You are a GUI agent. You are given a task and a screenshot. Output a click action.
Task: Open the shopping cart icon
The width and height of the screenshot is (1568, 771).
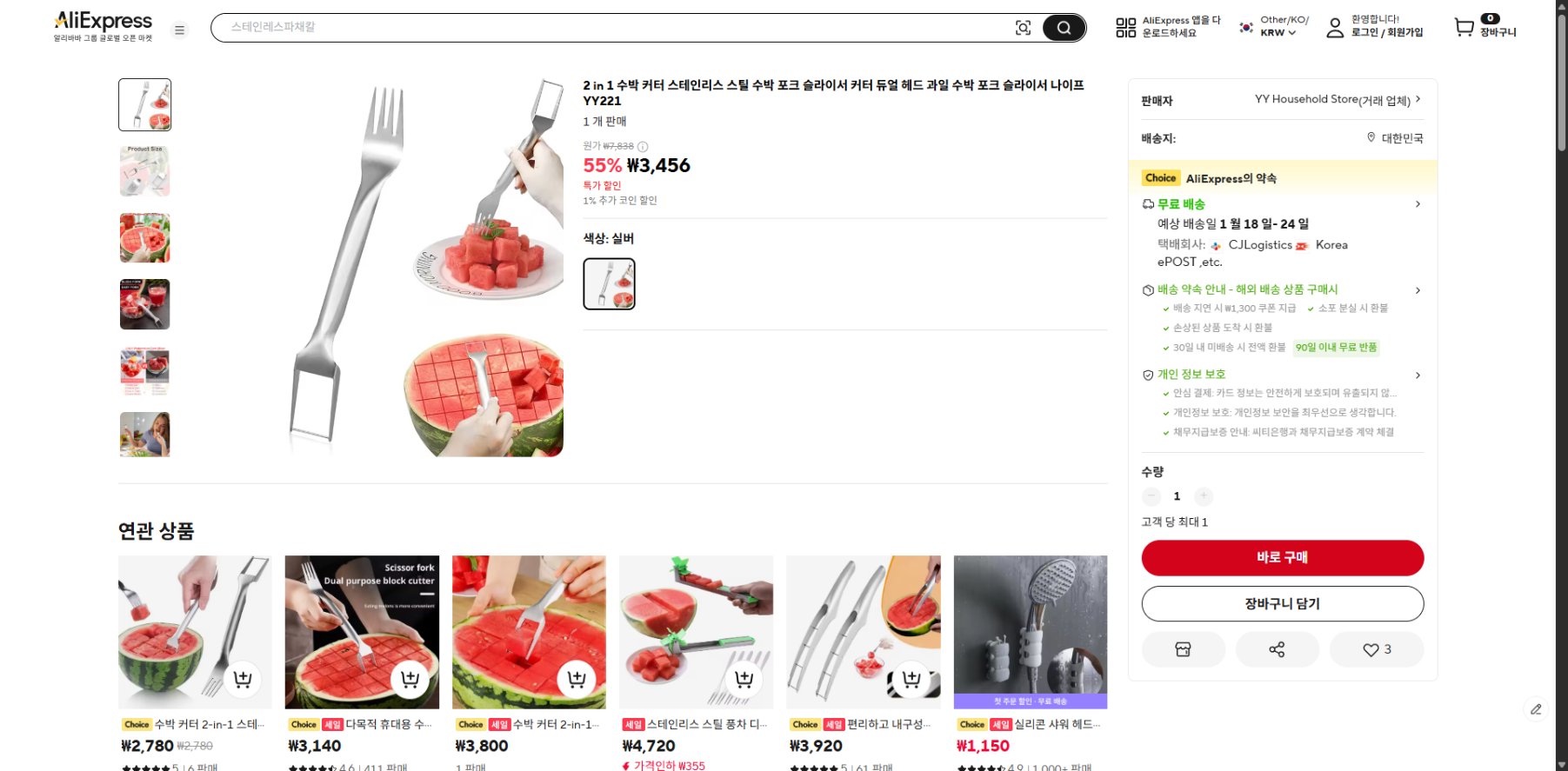[1465, 27]
